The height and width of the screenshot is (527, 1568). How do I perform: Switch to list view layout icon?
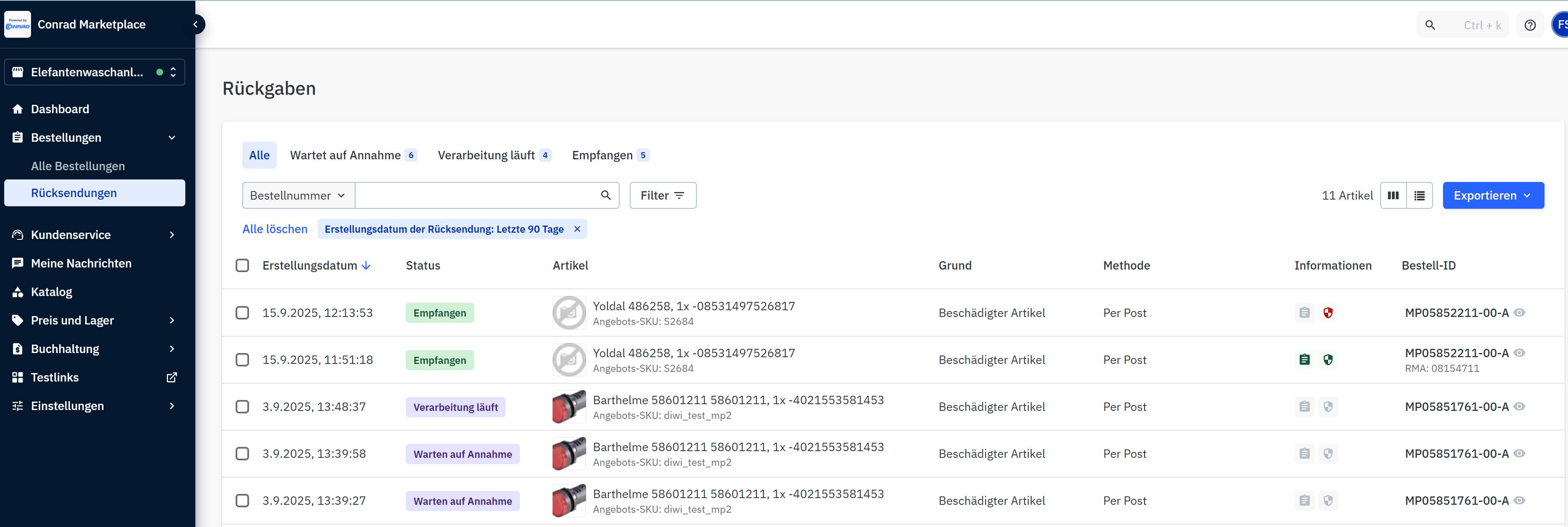1420,195
